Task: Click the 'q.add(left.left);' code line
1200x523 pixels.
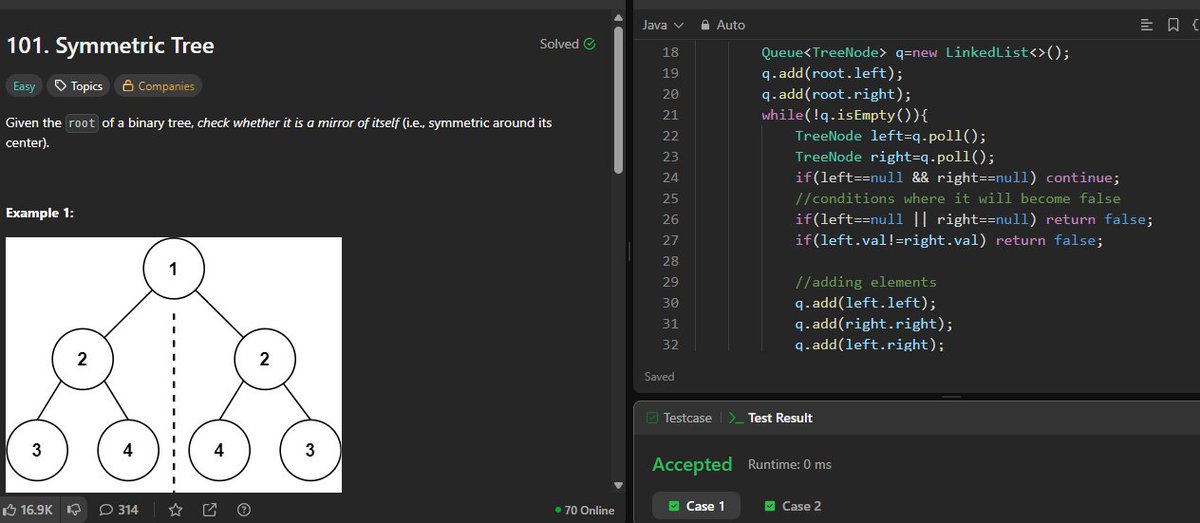Action: (x=866, y=303)
